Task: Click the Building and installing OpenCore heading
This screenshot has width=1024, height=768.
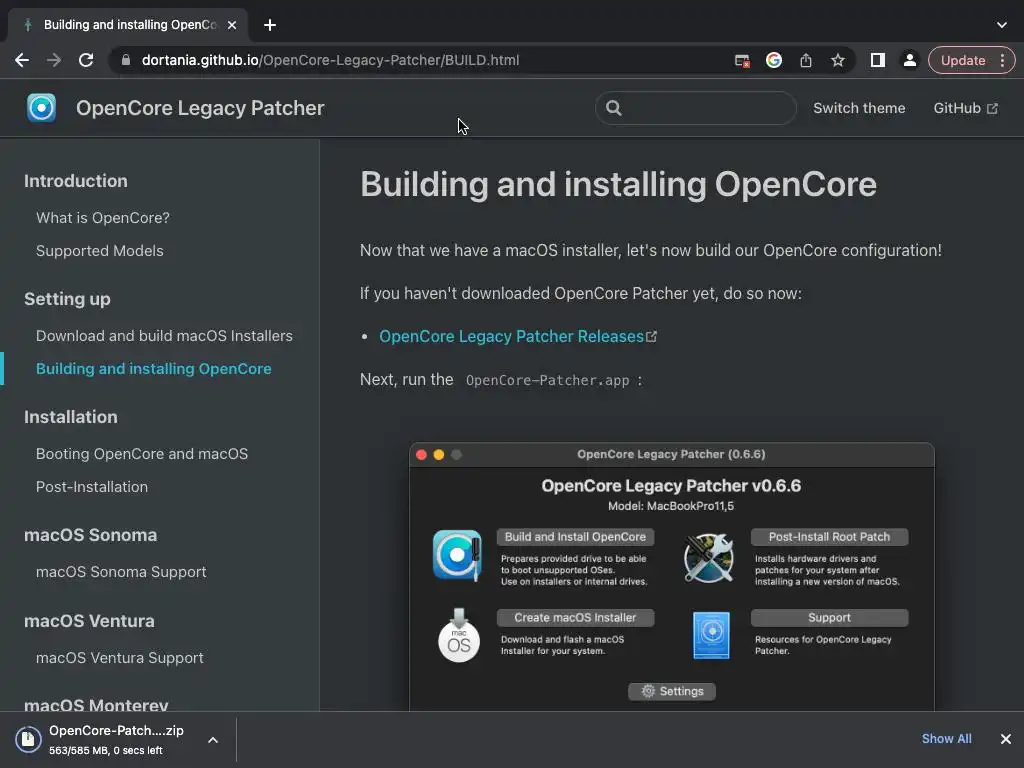Action: (x=618, y=184)
